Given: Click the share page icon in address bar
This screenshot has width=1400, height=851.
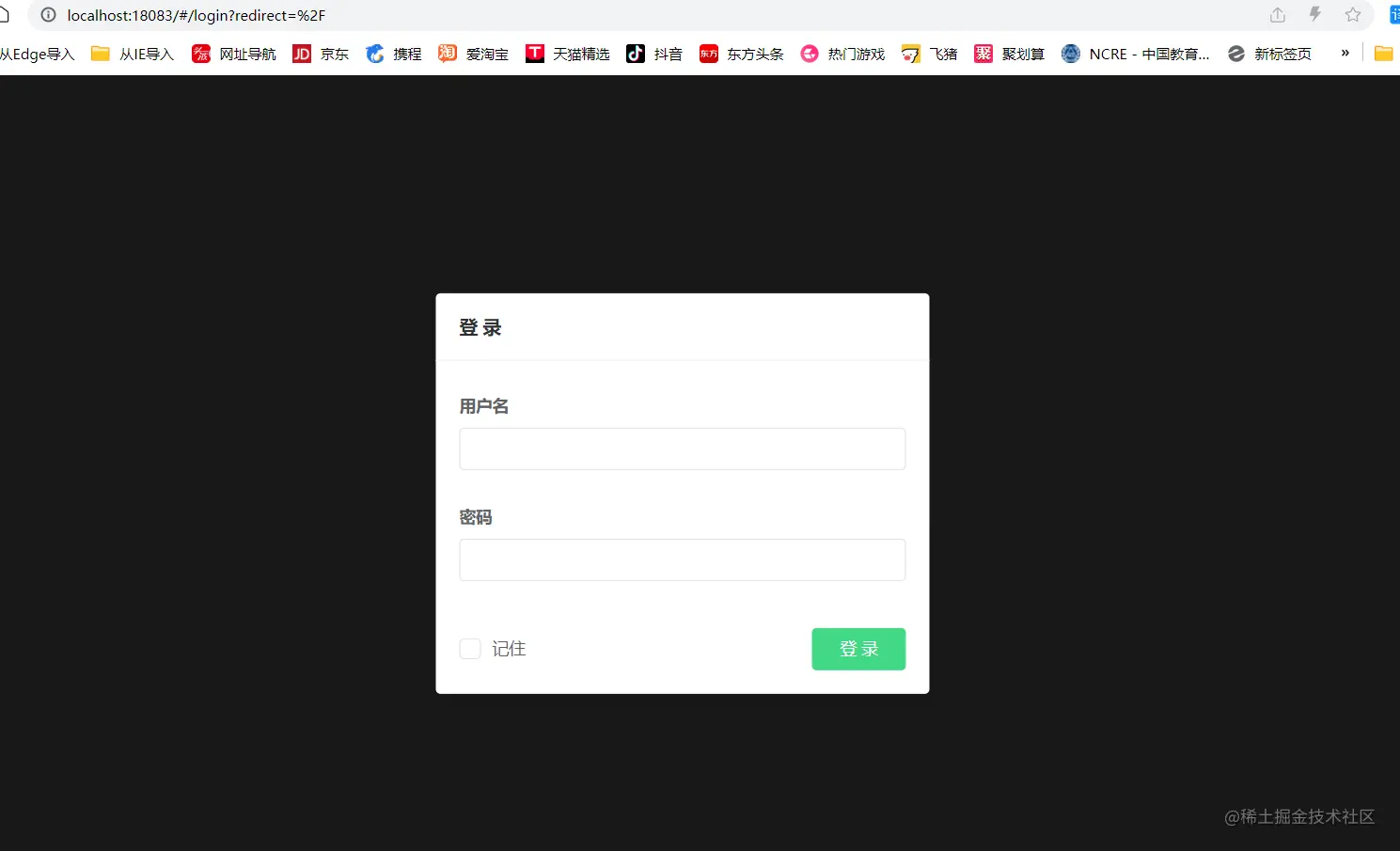Looking at the screenshot, I should pyautogui.click(x=1278, y=15).
